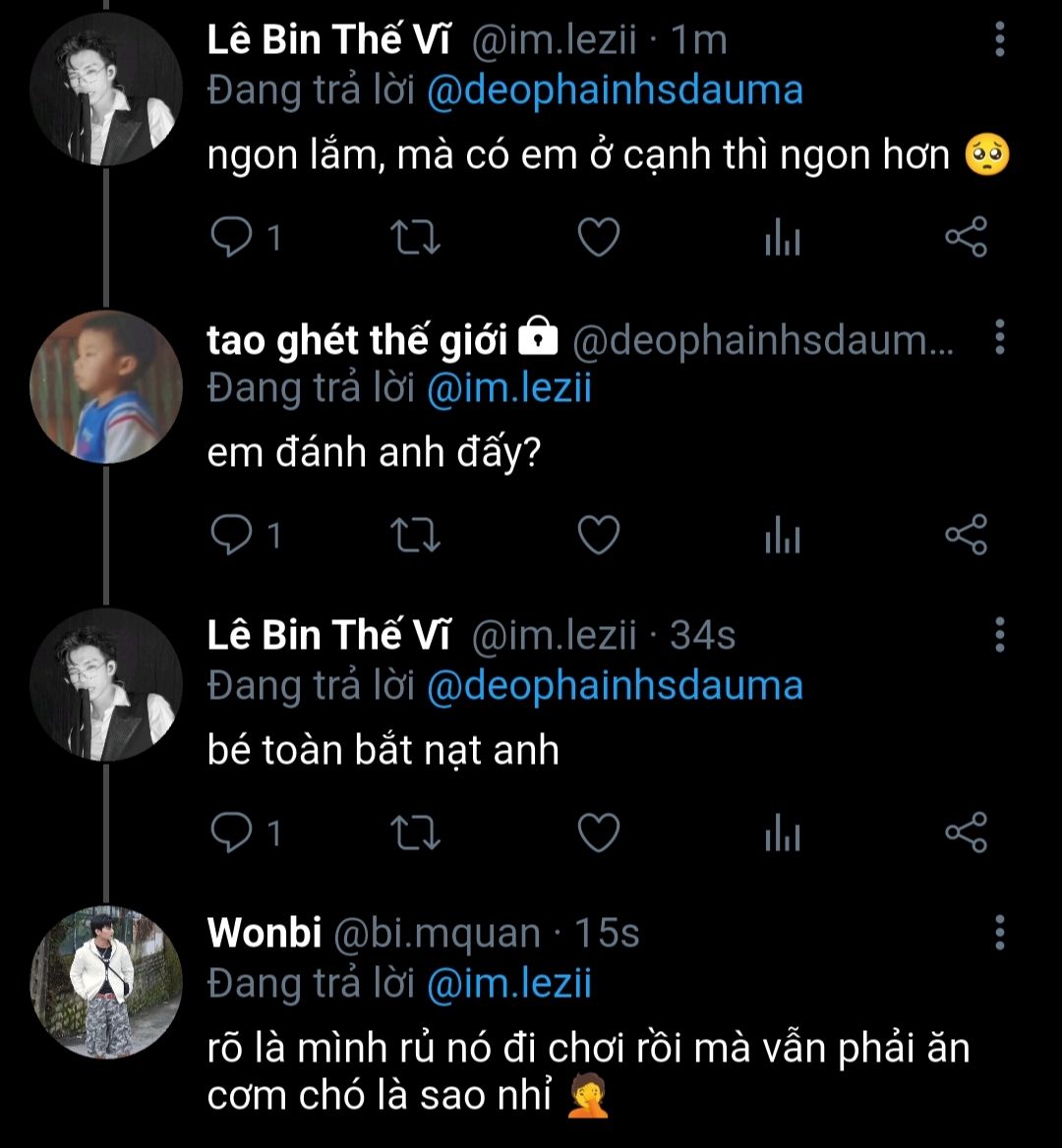Viewport: 1062px width, 1148px height.
Task: Open reply box for "bé toàn bắt nạt anh"
Action: point(234,833)
